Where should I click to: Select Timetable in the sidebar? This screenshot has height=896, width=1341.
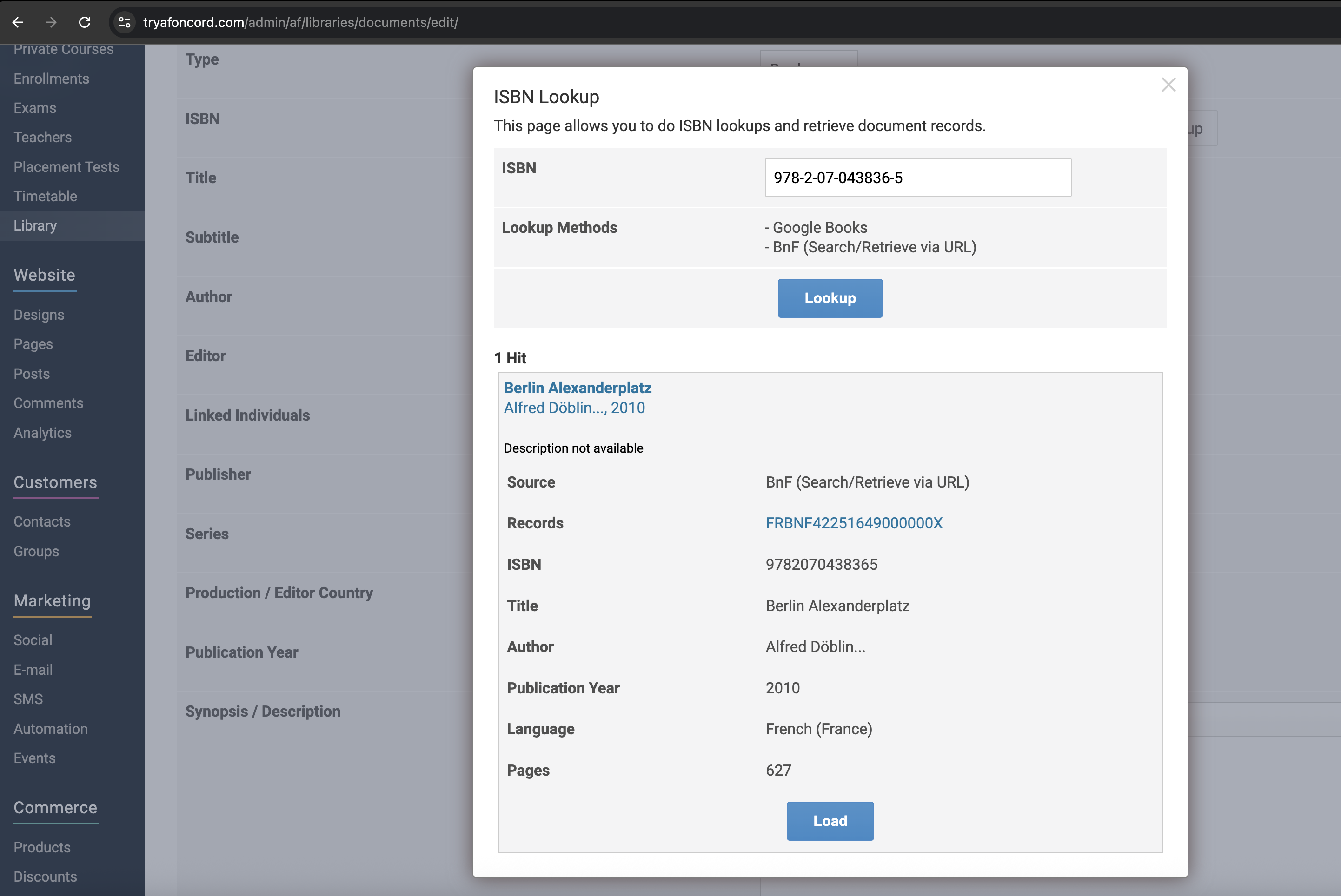tap(45, 196)
